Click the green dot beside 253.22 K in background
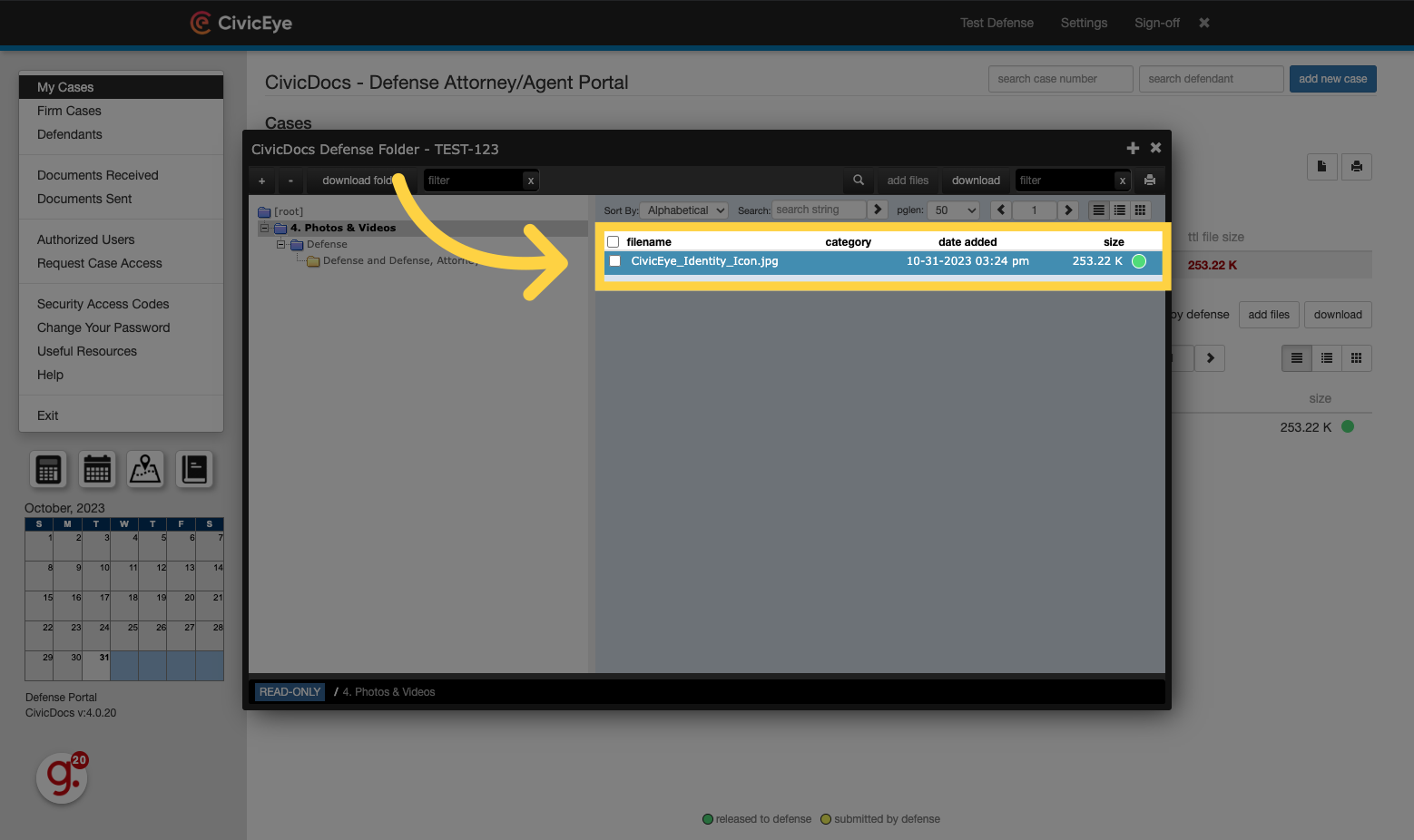 click(1348, 426)
